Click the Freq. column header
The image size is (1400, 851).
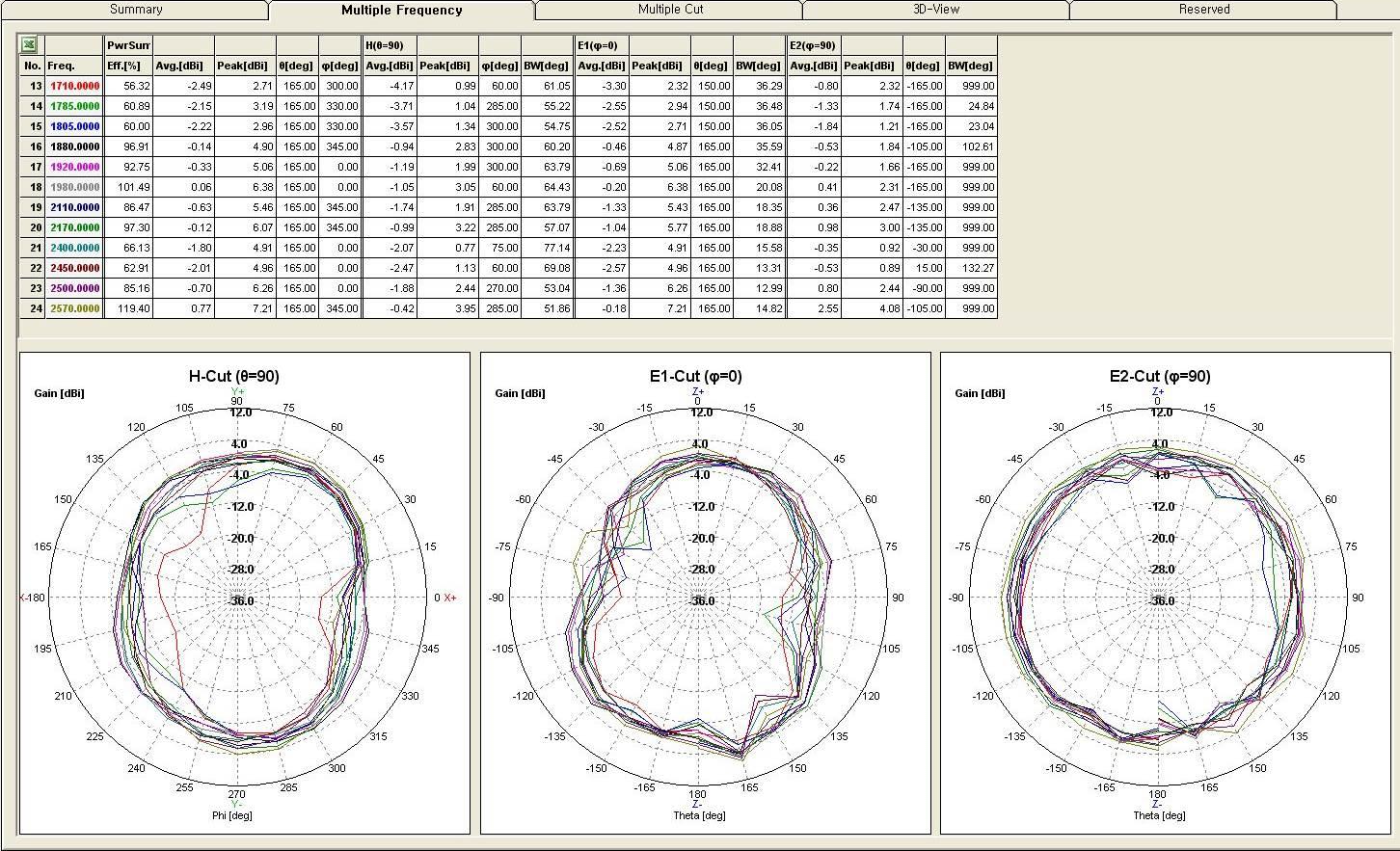74,66
